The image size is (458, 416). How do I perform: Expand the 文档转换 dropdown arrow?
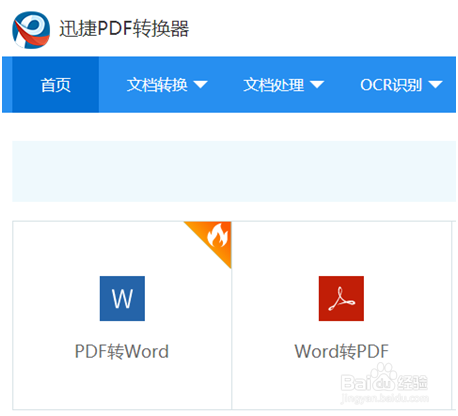click(x=201, y=85)
